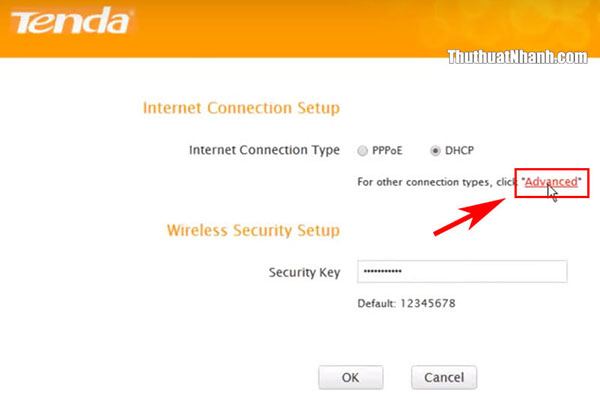
Task: Click the Security Key label
Action: [304, 272]
